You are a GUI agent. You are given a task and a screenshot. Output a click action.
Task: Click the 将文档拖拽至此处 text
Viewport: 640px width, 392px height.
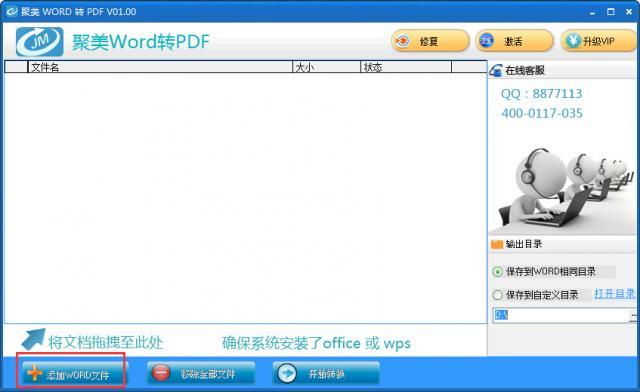tap(106, 342)
